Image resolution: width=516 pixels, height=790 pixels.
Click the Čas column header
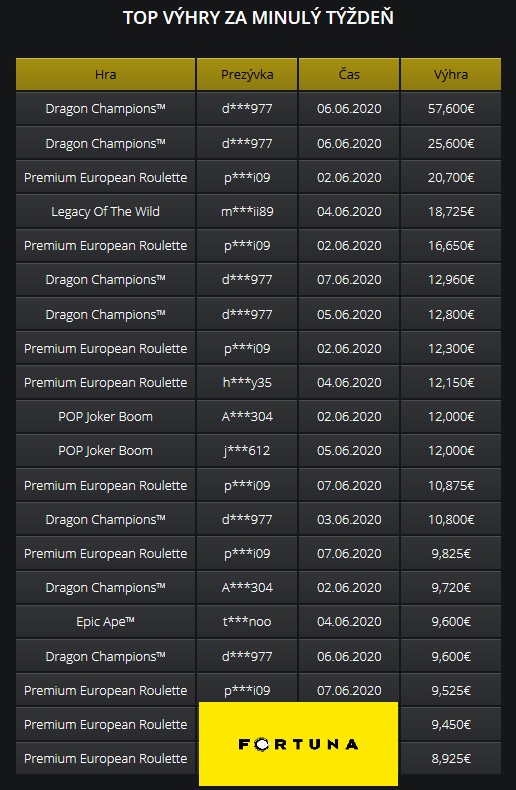(349, 75)
